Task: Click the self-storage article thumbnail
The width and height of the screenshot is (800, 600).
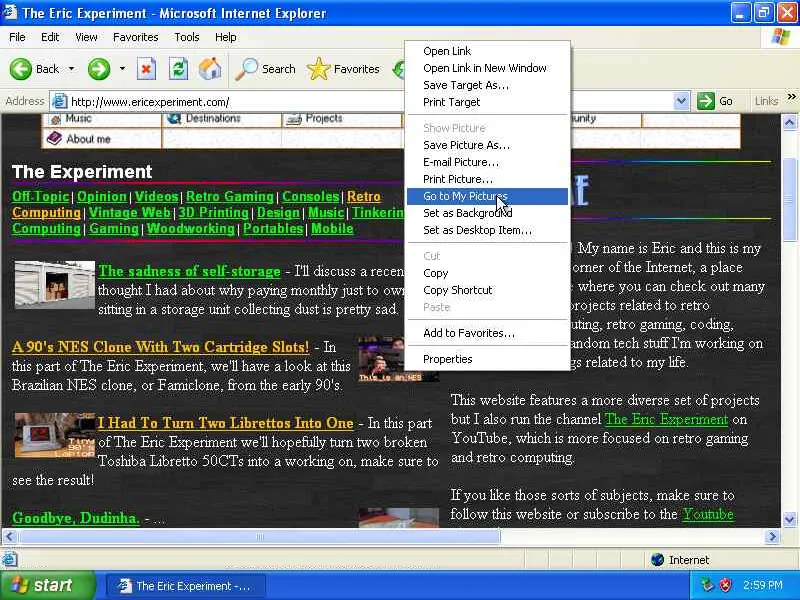Action: (x=55, y=285)
